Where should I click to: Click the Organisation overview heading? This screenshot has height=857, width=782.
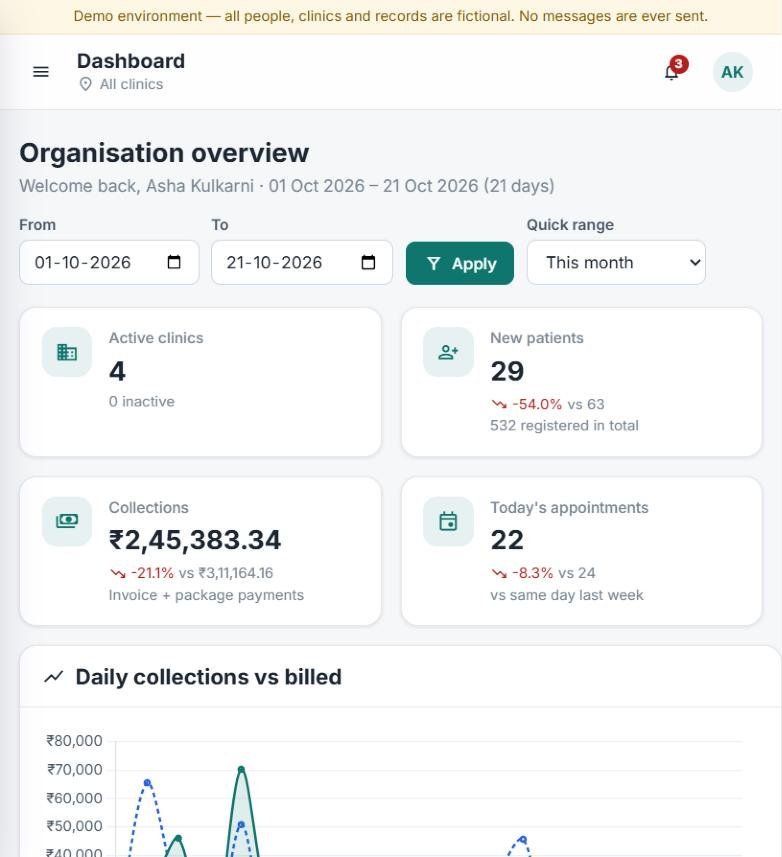click(164, 153)
